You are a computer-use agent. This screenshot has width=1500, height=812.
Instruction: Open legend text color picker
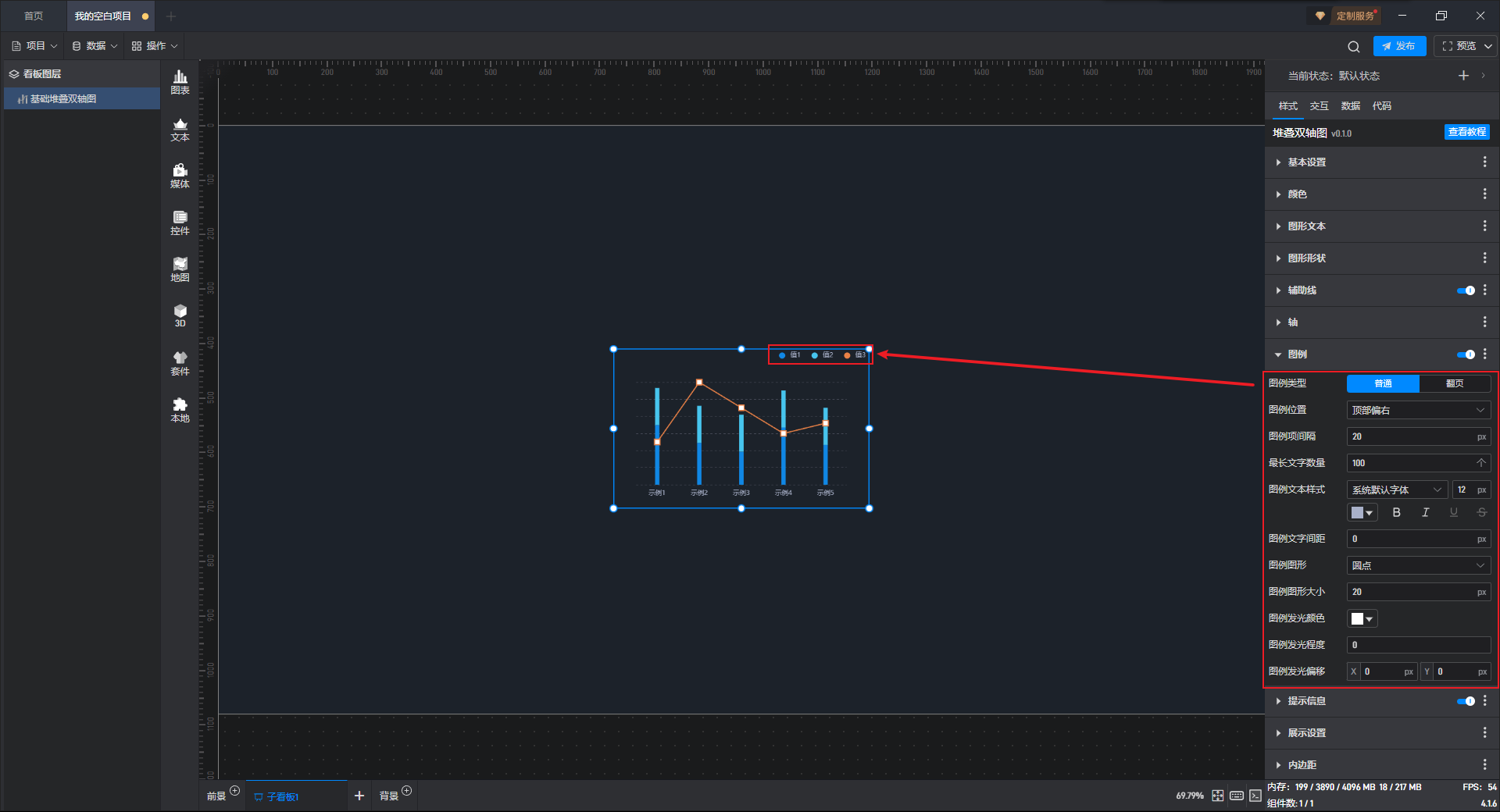(x=1362, y=513)
